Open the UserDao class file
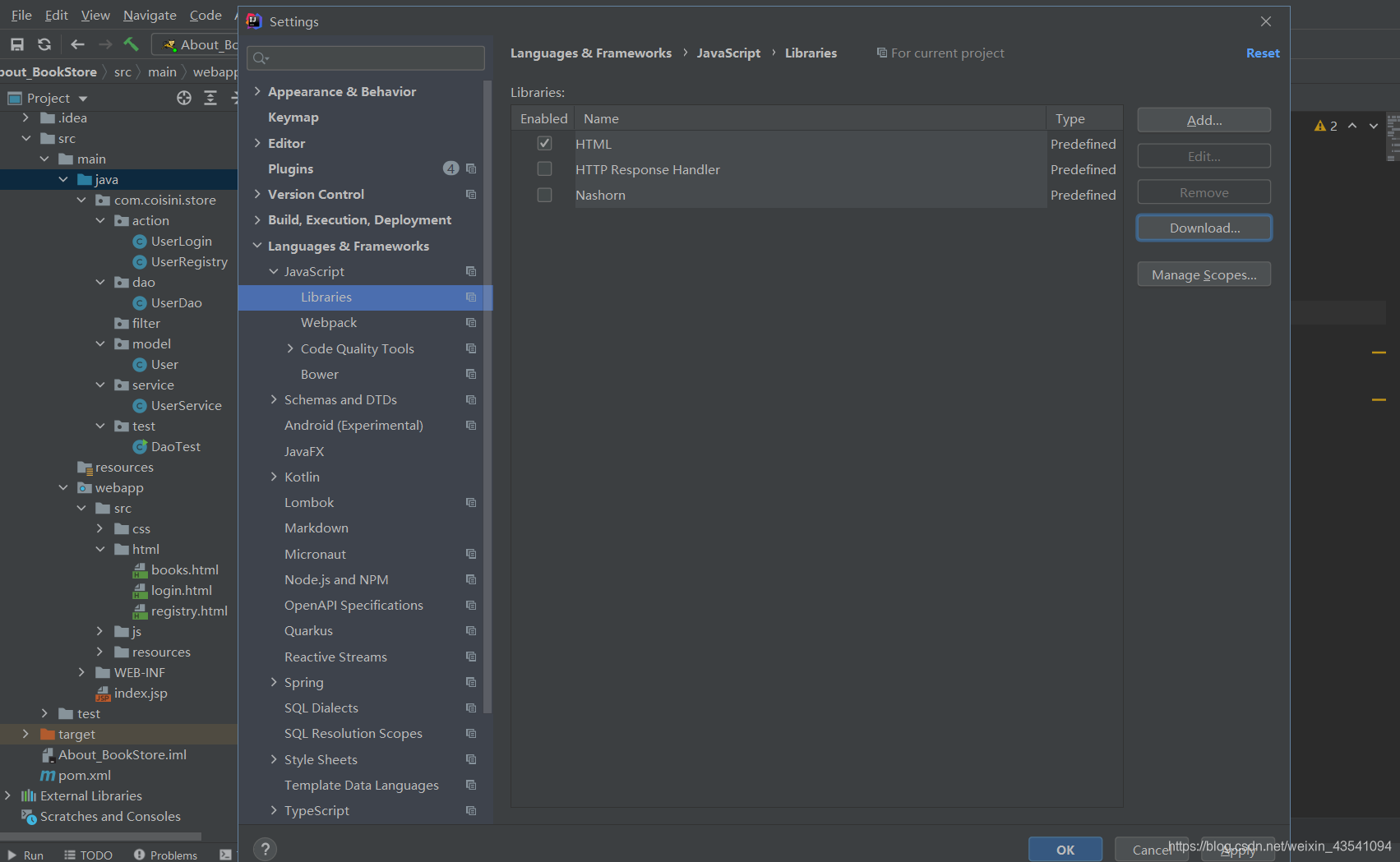Viewport: 1400px width, 862px height. 177,302
